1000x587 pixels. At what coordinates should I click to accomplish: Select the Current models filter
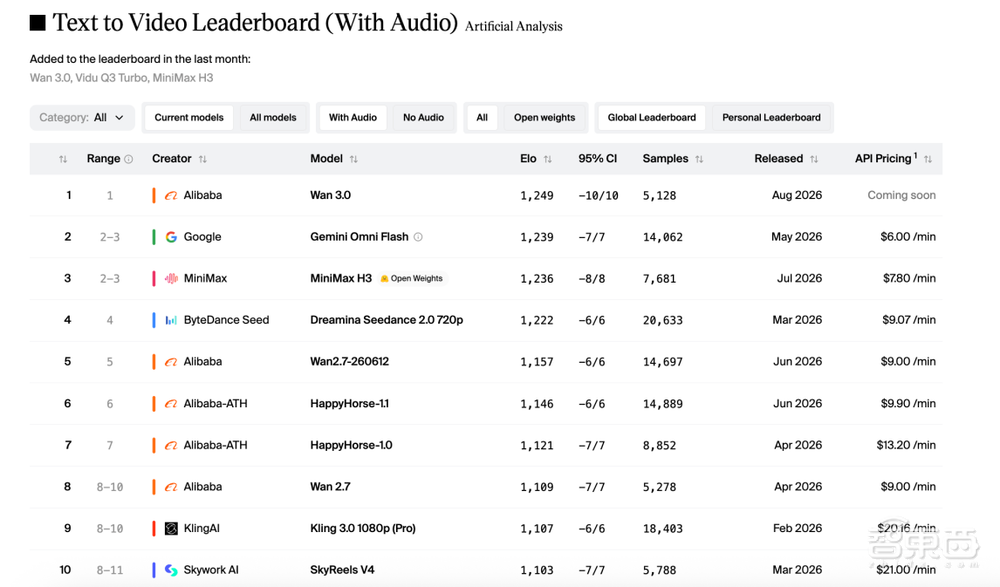(189, 117)
